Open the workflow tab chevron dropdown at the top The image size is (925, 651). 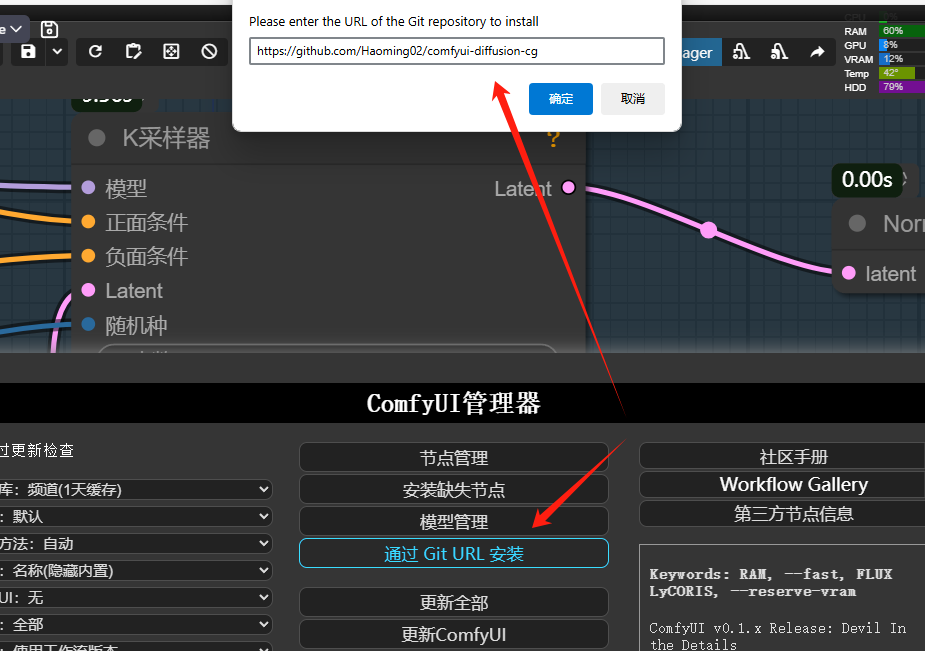click(16, 29)
